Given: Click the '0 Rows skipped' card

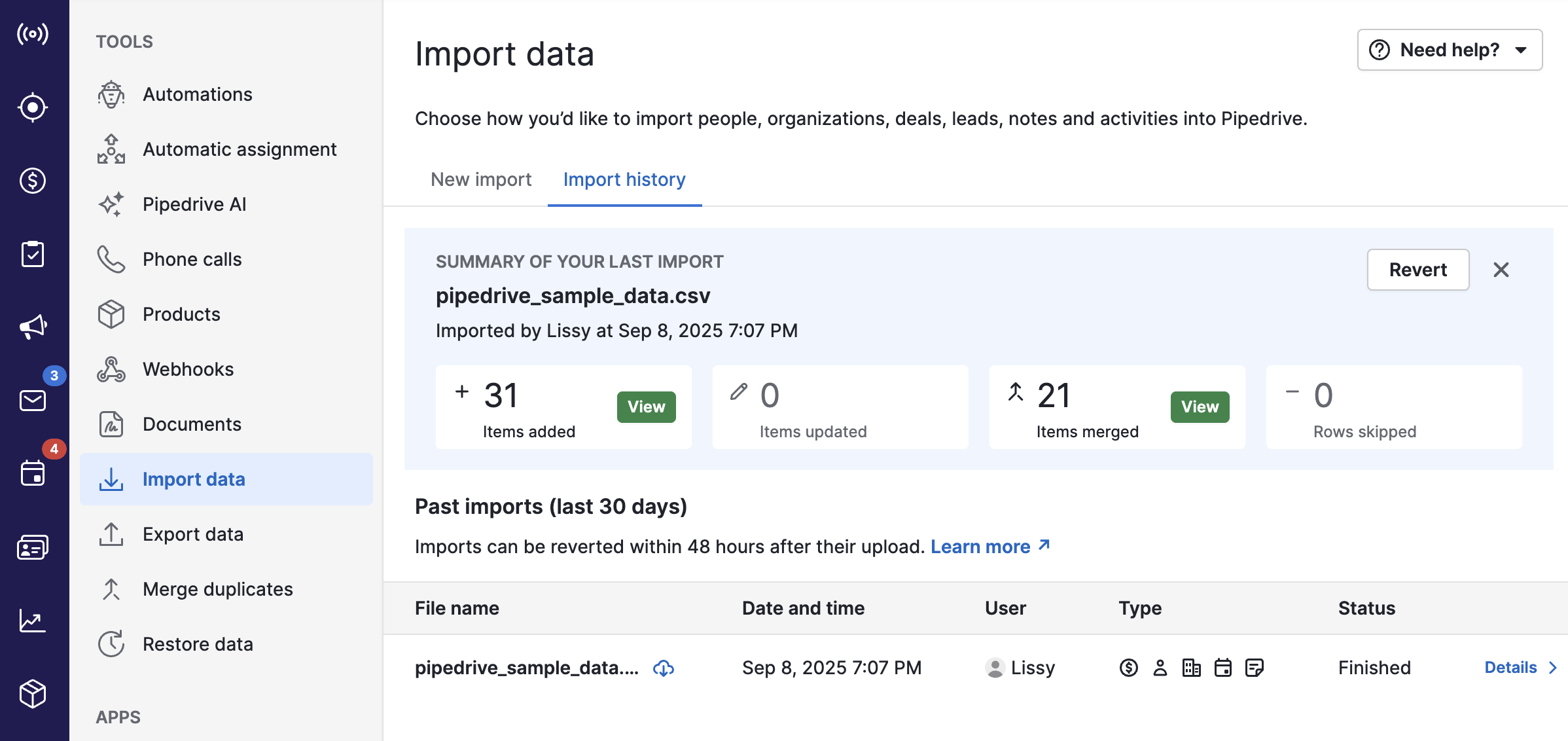Looking at the screenshot, I should 1394,407.
